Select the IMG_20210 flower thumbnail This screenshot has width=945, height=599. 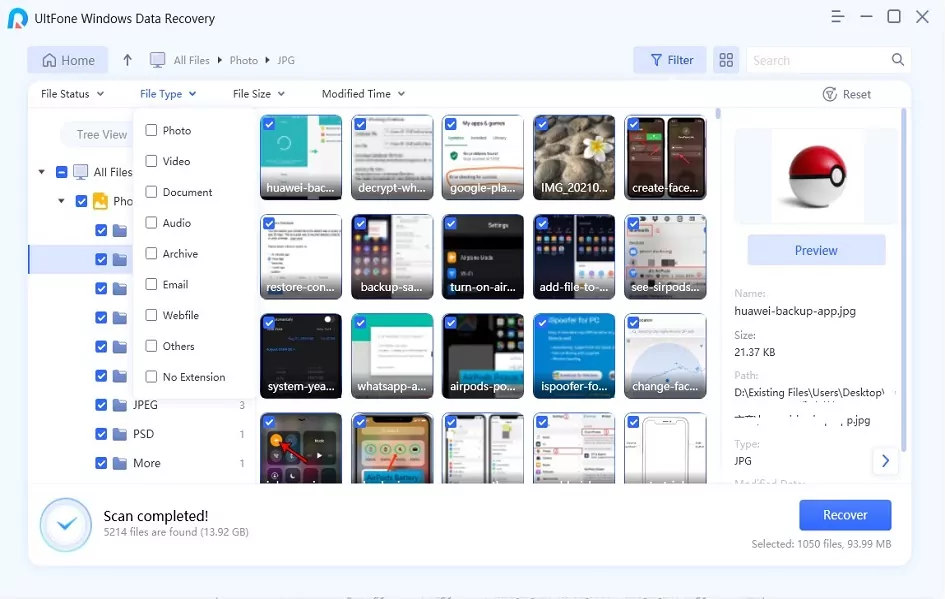point(573,157)
